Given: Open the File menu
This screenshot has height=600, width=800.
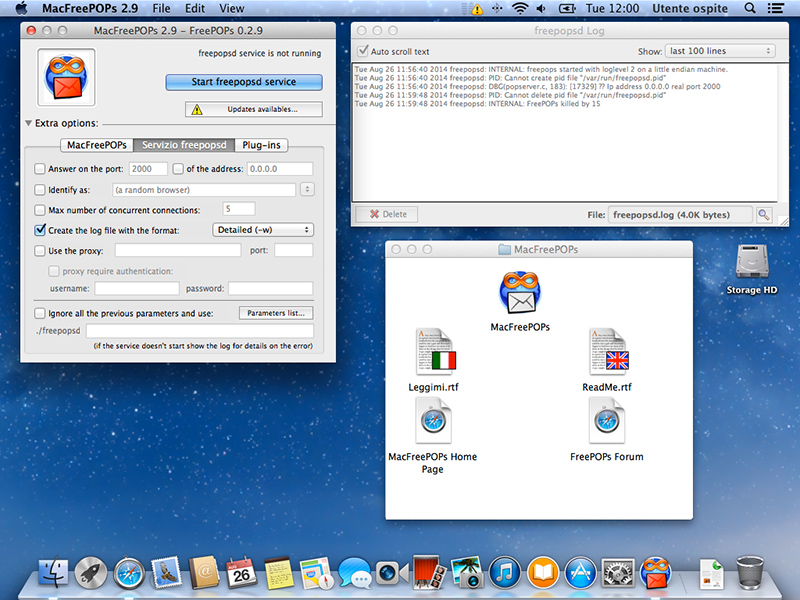Looking at the screenshot, I should tap(161, 8).
